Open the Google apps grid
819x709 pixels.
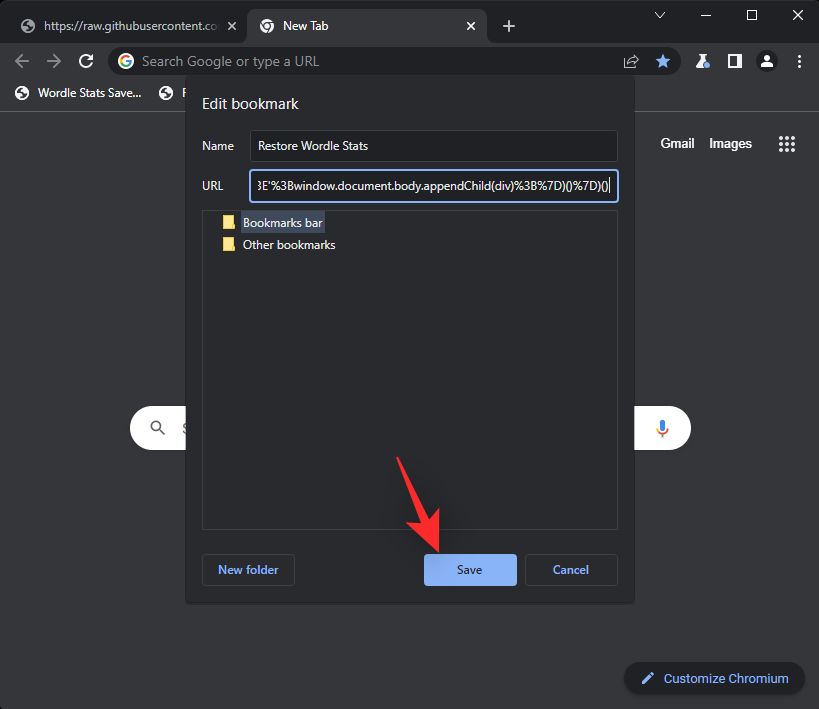pyautogui.click(x=787, y=144)
